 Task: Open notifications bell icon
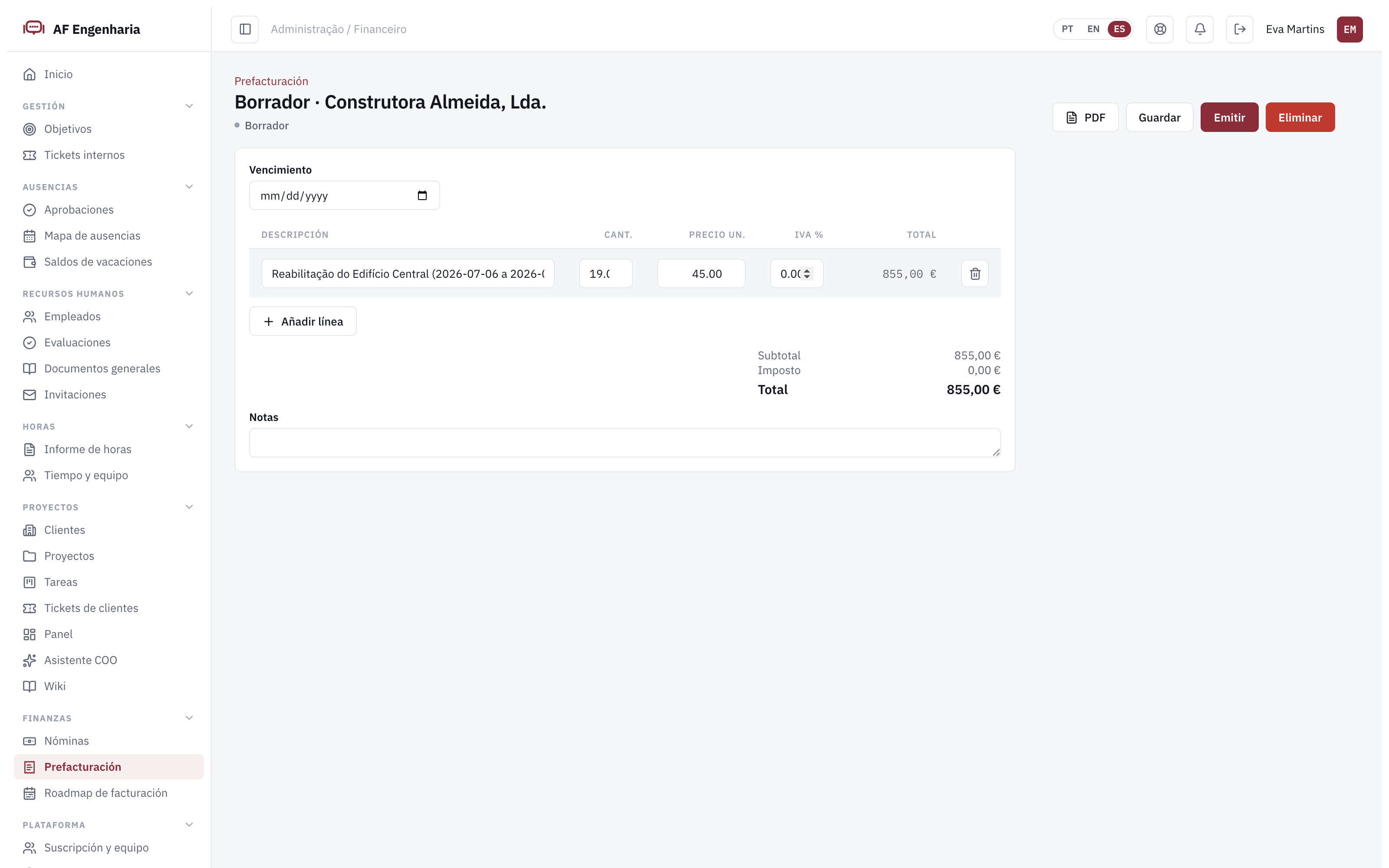coord(1200,29)
